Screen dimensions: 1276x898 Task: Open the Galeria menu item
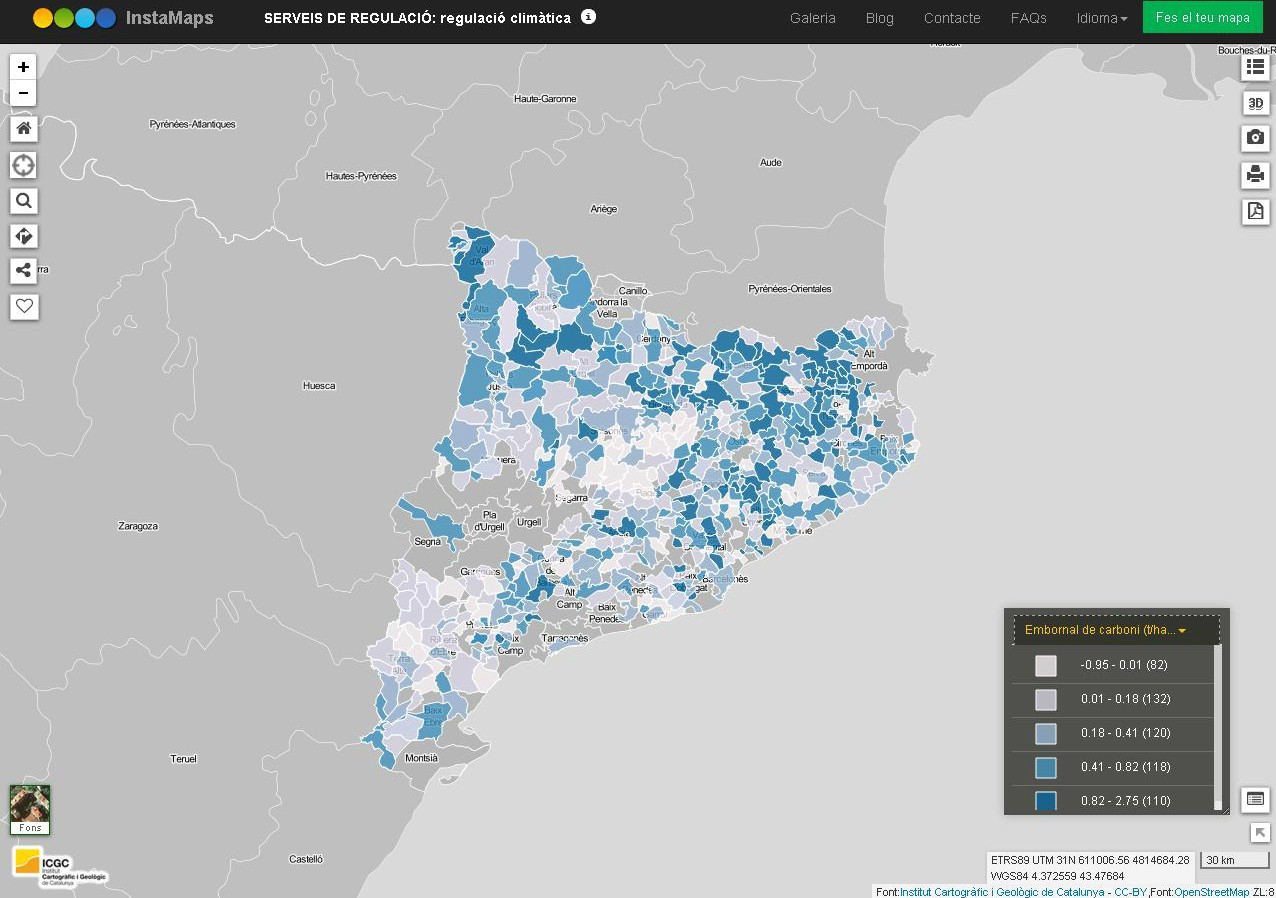click(812, 18)
